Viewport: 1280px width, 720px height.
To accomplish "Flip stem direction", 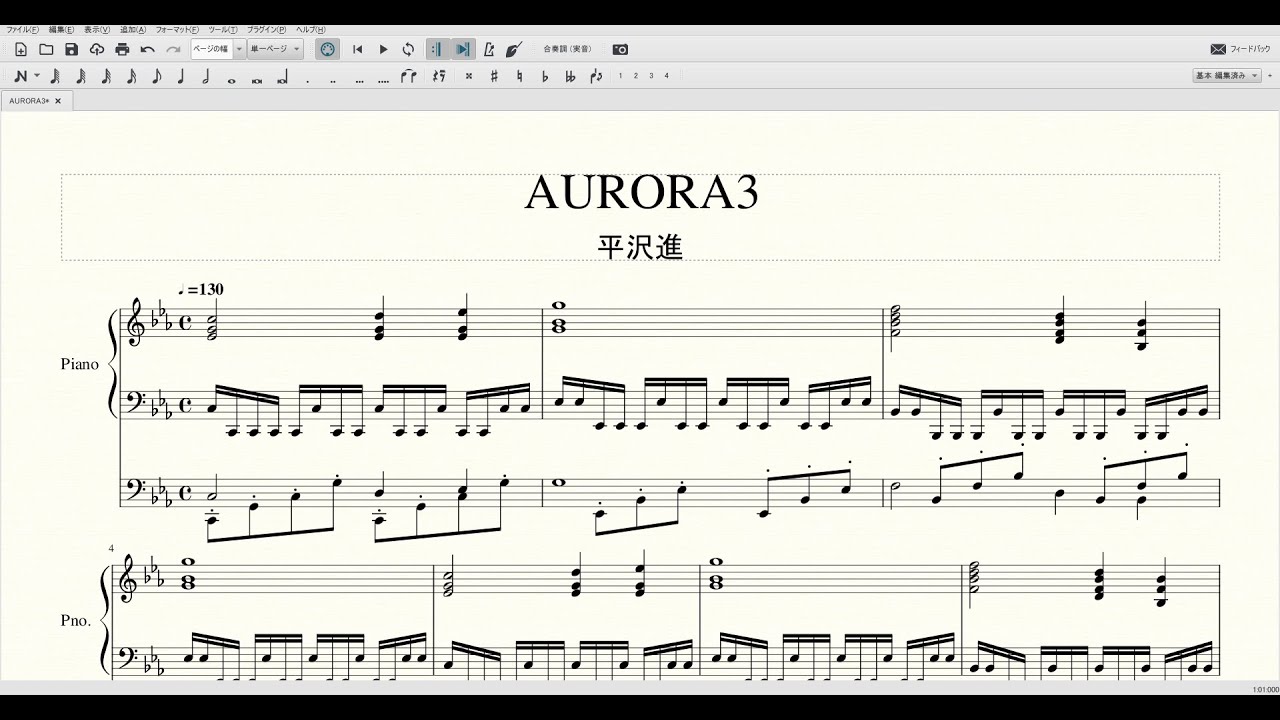I will [x=596, y=76].
